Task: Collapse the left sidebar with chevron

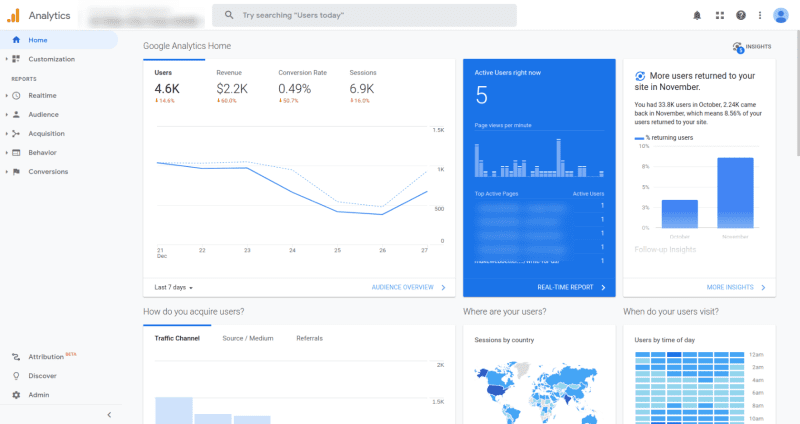Action: click(109, 414)
